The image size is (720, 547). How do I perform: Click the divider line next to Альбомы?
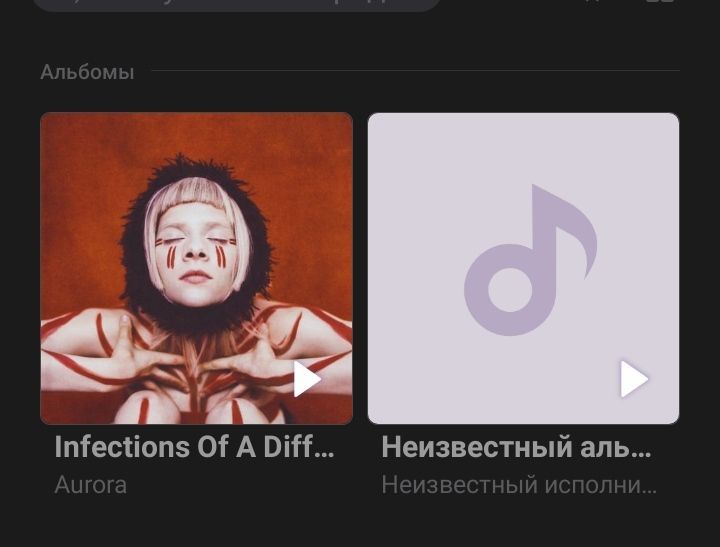pyautogui.click(x=416, y=71)
